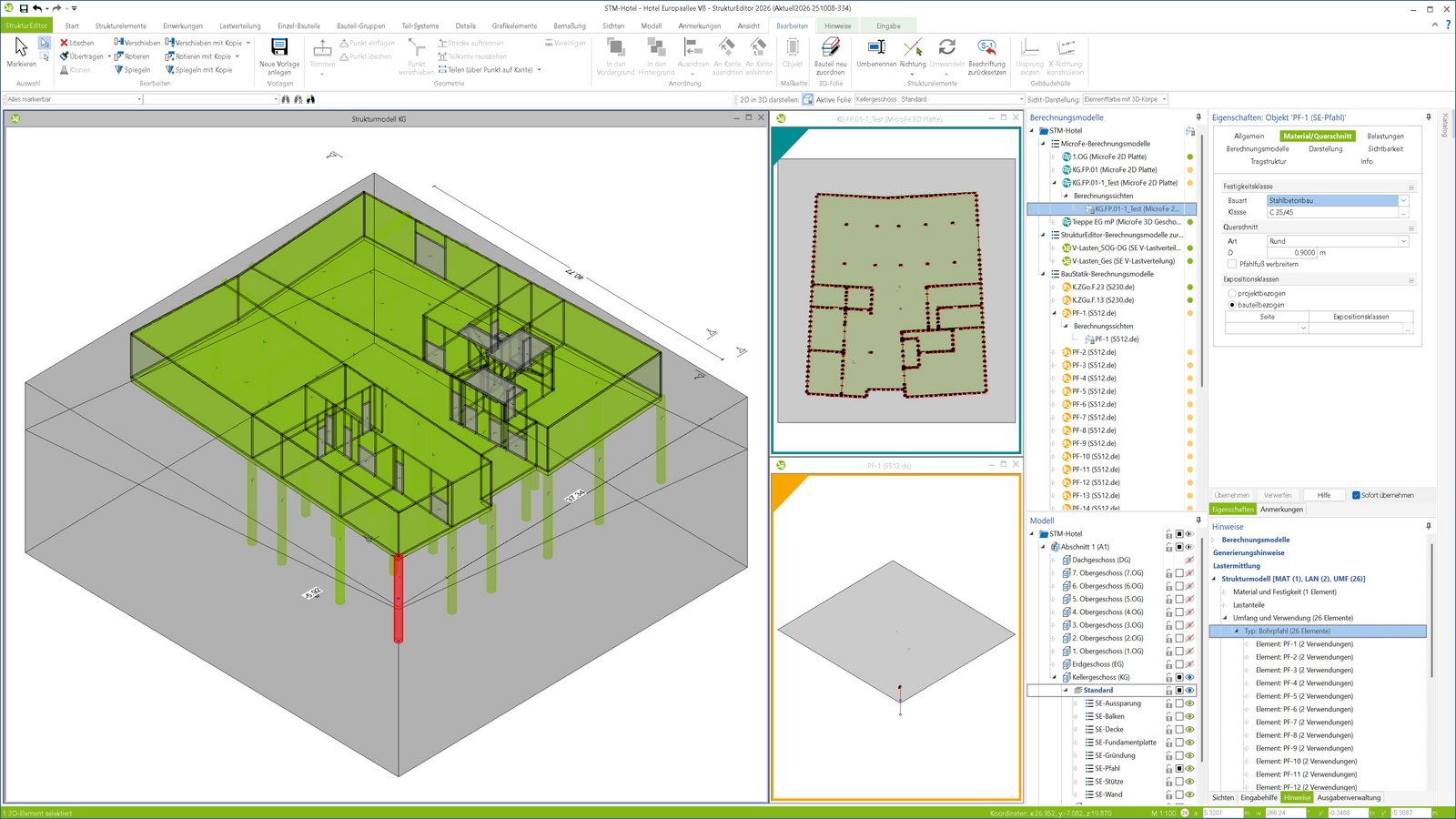
Task: Select the Markieren selection tool
Action: [21, 51]
